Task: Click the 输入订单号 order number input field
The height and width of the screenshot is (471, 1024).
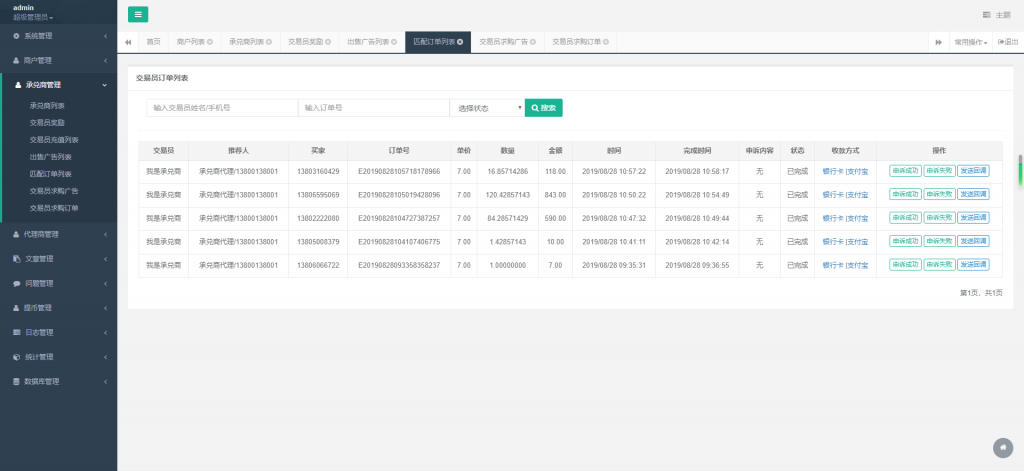Action: click(x=373, y=108)
